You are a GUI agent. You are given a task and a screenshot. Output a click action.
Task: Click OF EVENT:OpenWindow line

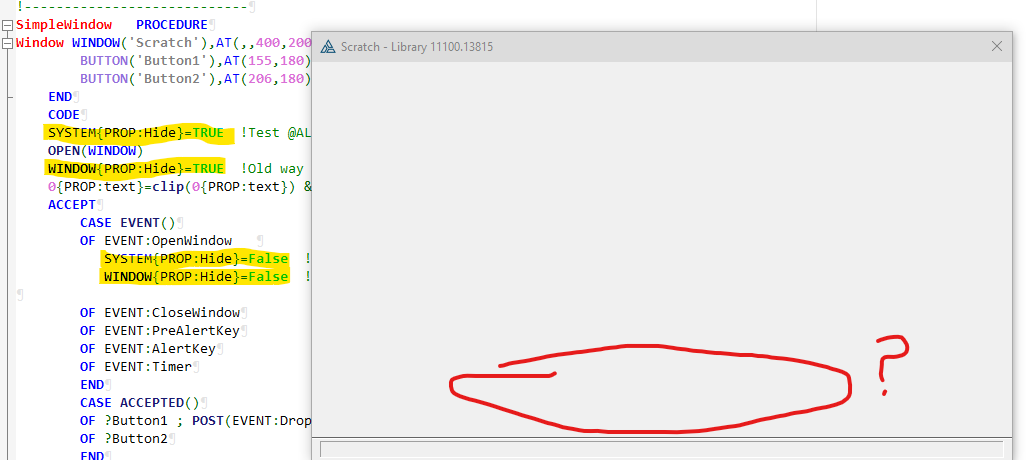point(156,241)
